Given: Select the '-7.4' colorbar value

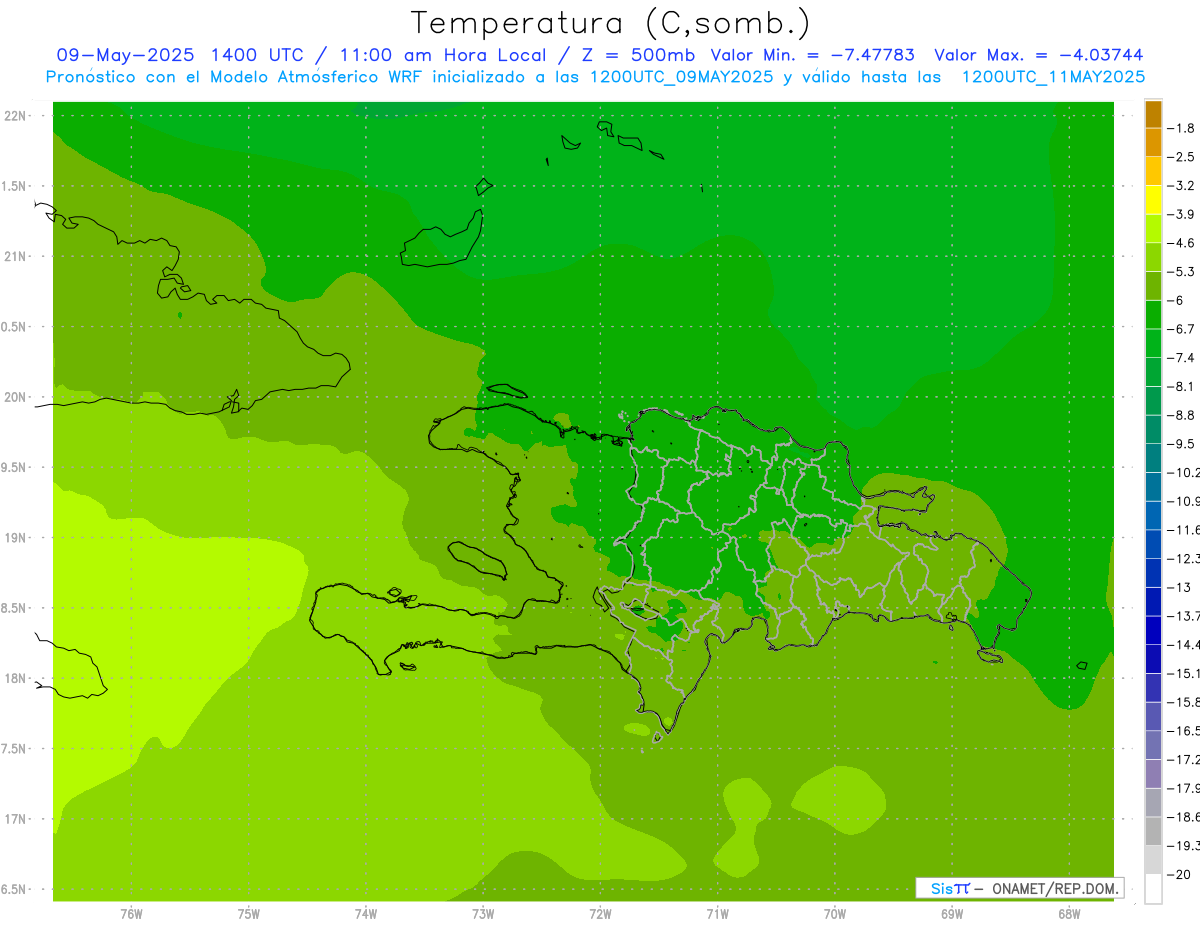Looking at the screenshot, I should 1182,358.
